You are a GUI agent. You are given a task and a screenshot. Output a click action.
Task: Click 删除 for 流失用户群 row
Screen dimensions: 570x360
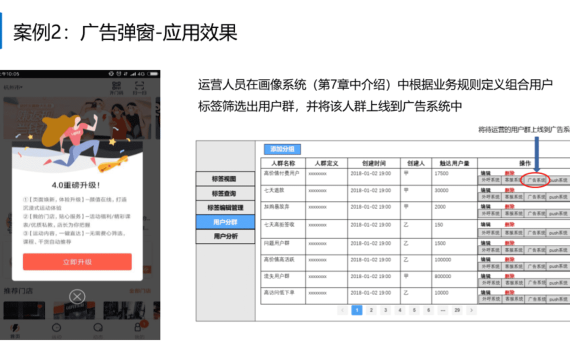pyautogui.click(x=509, y=276)
